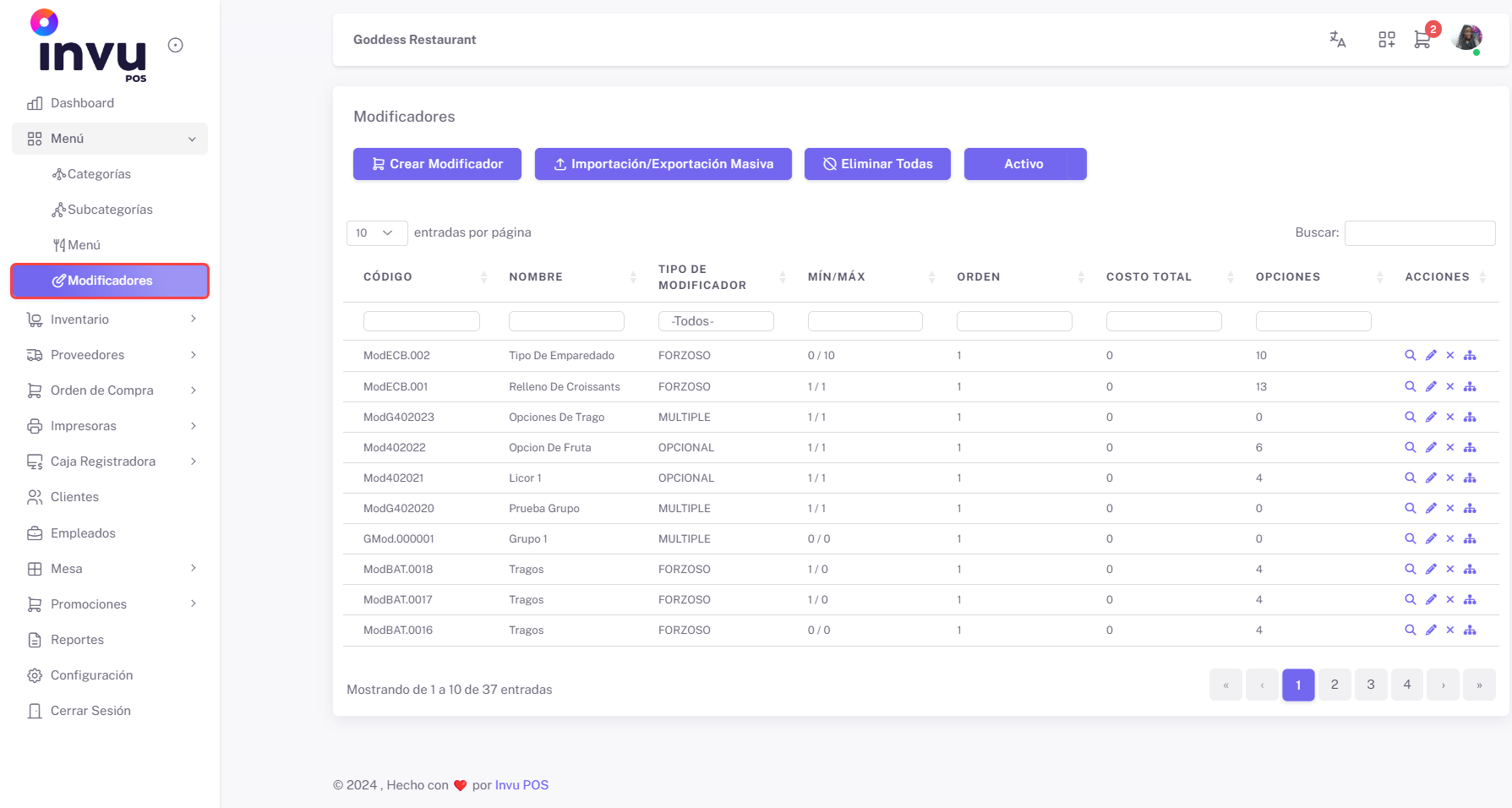The height and width of the screenshot is (808, 1512).
Task: Delete the ModBAT.0016 modifier
Action: [1450, 630]
